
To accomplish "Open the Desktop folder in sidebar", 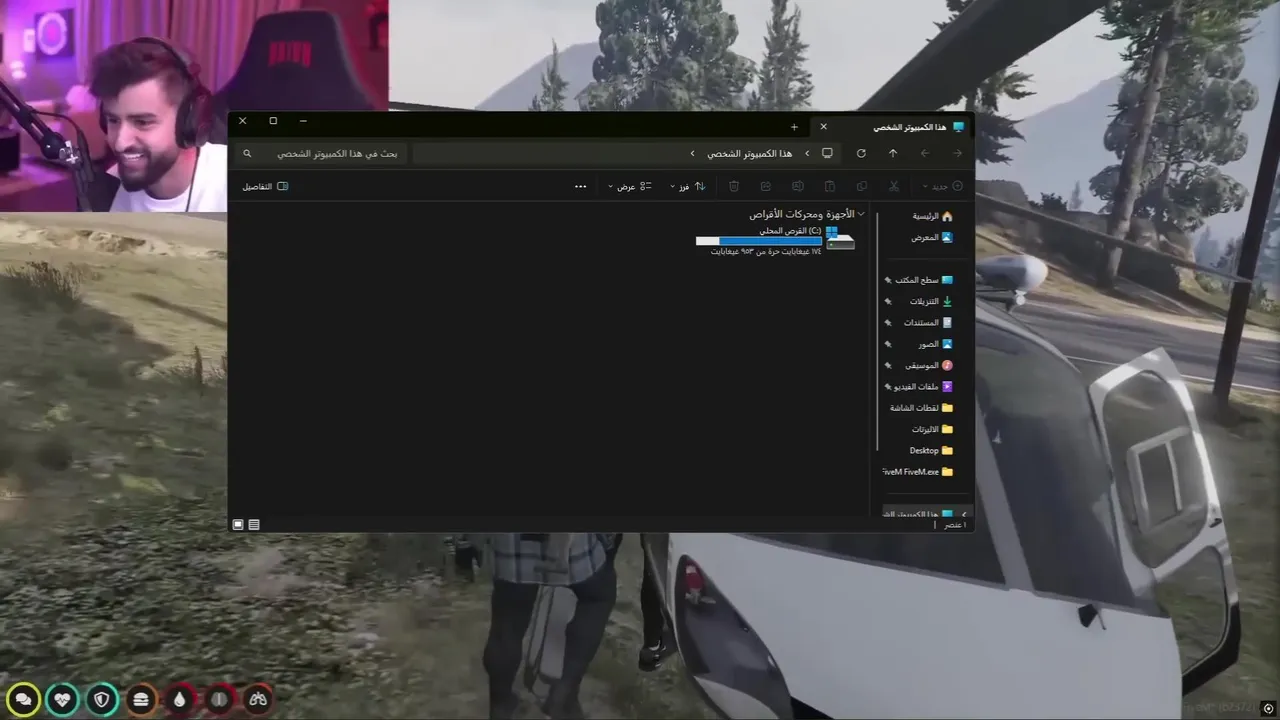I will [931, 450].
